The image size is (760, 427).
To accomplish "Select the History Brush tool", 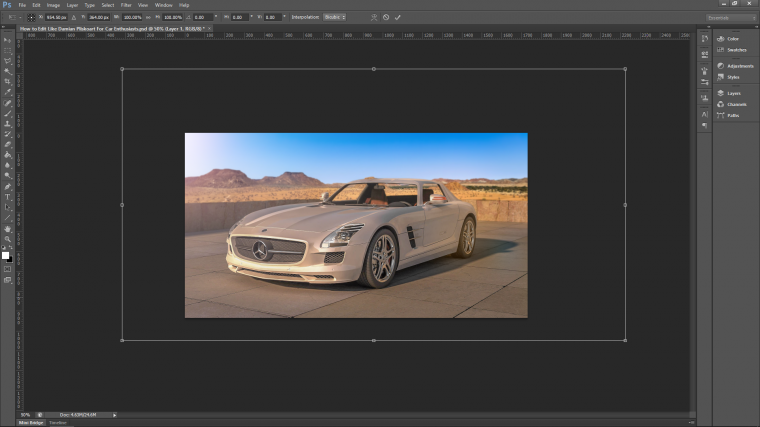I will point(7,134).
